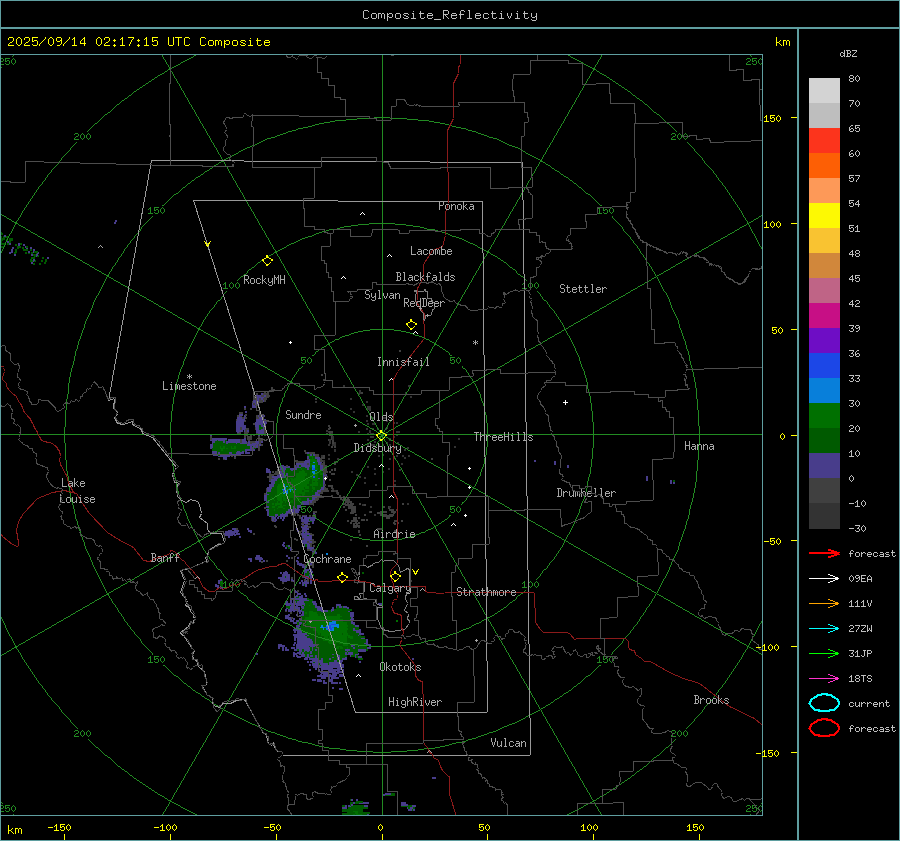Click the Cochrane label
This screenshot has width=900, height=841.
327,559
